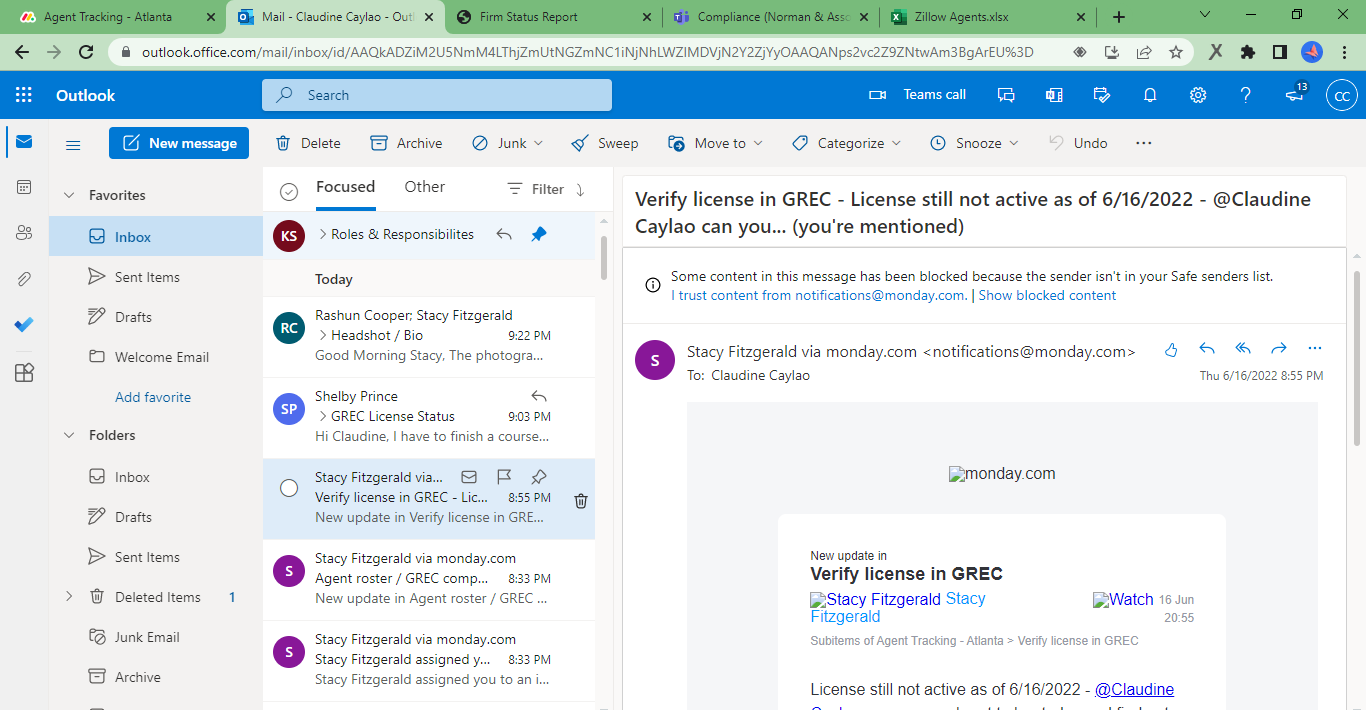Click Add favorite link
Viewport: 1366px width, 710px height.
[153, 397]
